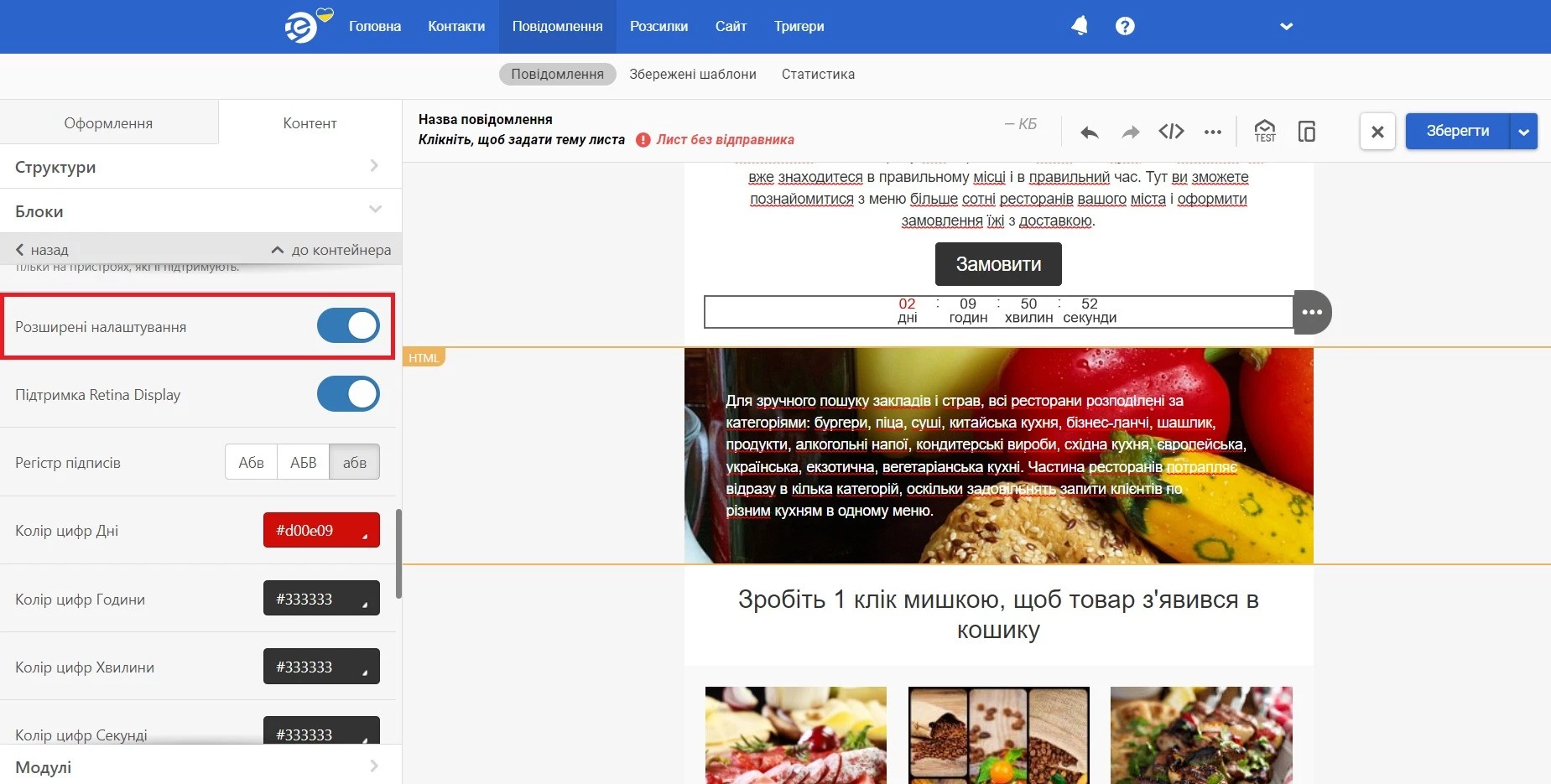Click the eSputnik logo icon
Viewport: 1551px width, 784px height.
pyautogui.click(x=307, y=26)
